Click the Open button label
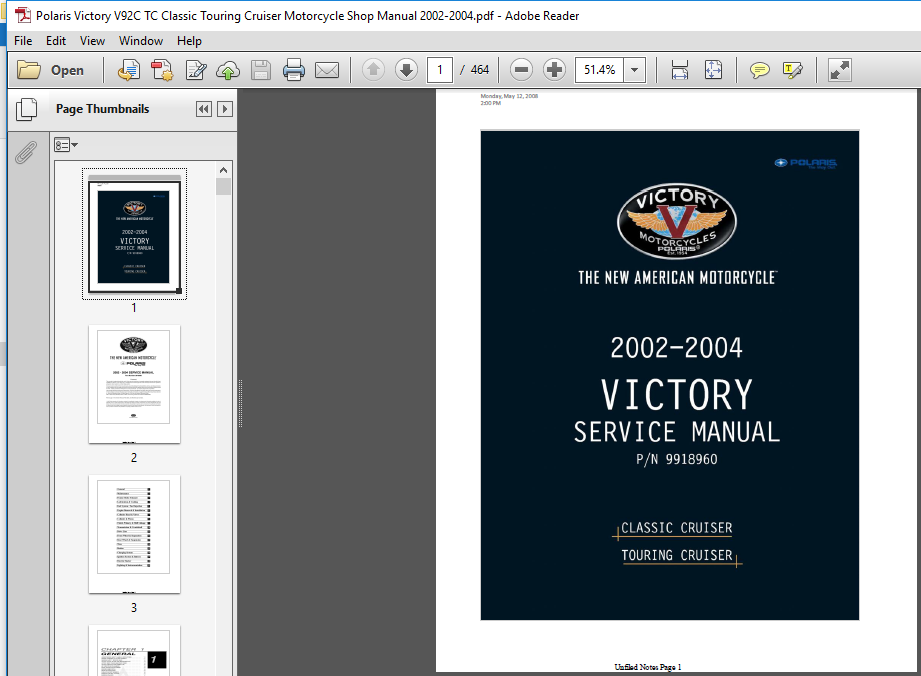Image resolution: width=921 pixels, height=676 pixels. pos(67,70)
